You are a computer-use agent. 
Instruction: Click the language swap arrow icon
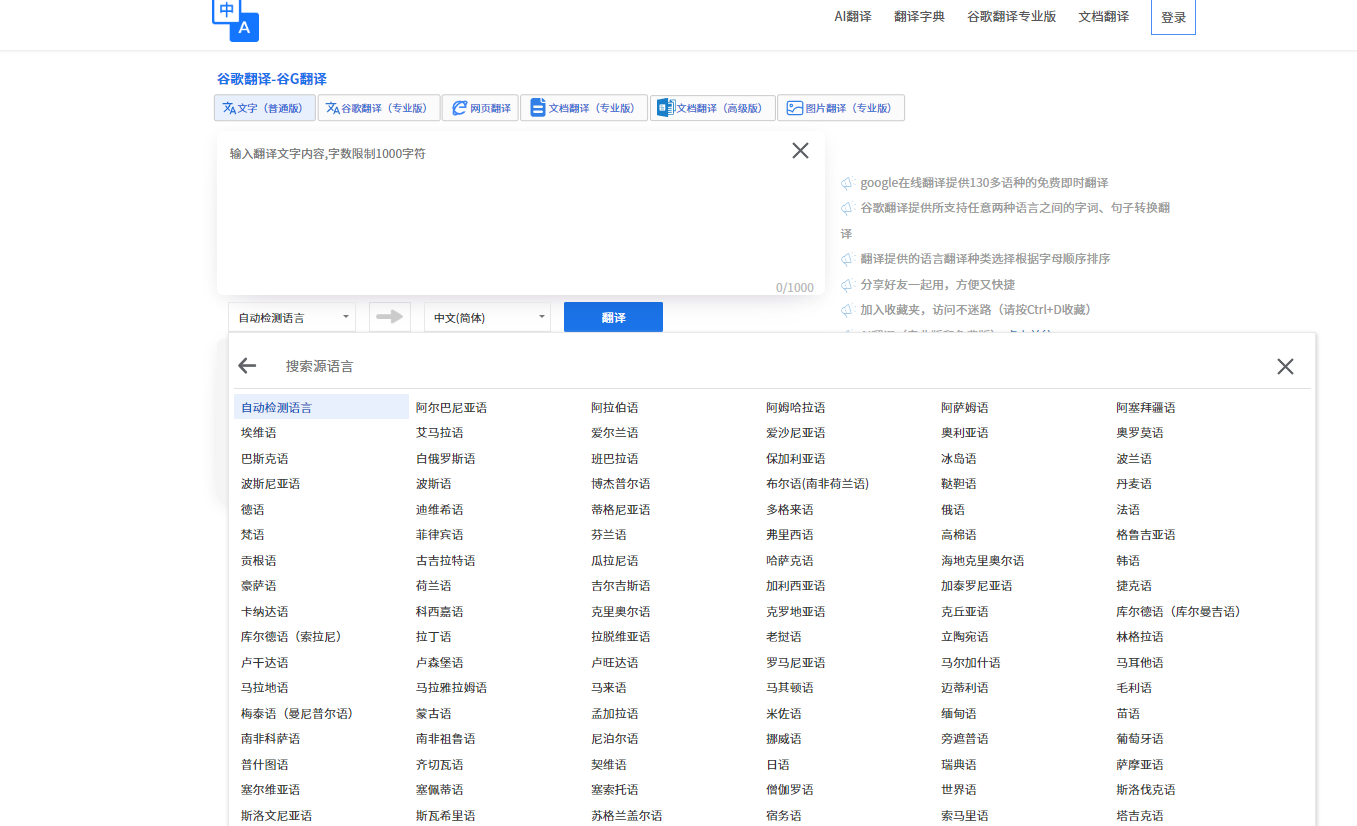(389, 317)
